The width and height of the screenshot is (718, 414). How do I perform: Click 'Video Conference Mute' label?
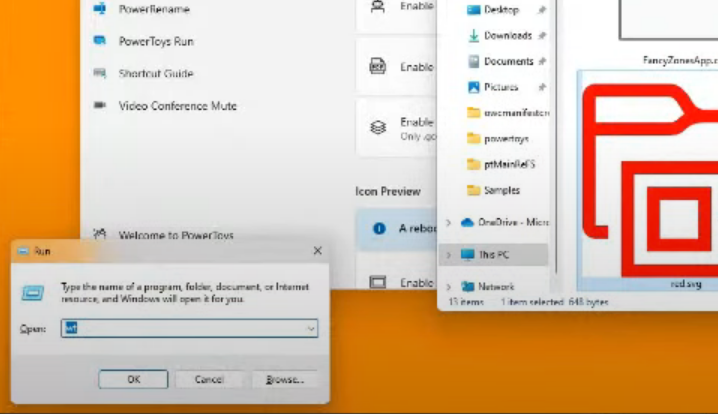click(178, 106)
